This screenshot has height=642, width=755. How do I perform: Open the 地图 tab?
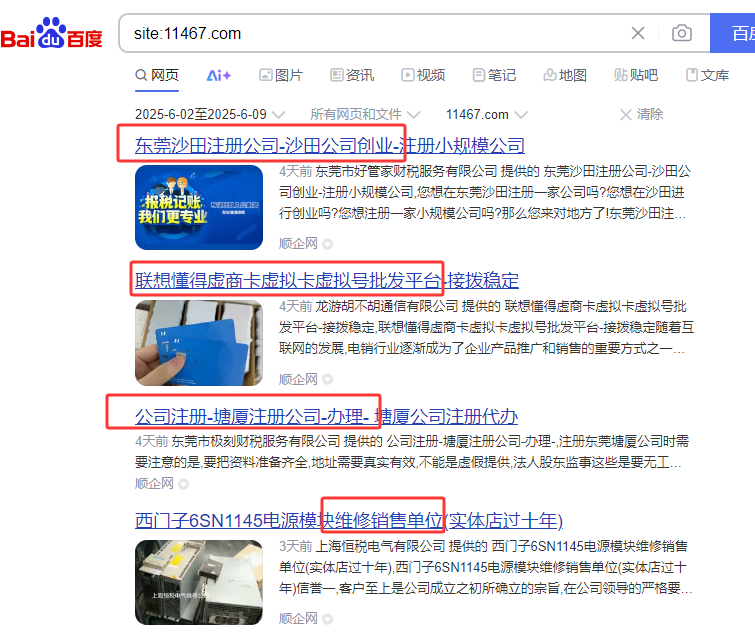[x=565, y=75]
